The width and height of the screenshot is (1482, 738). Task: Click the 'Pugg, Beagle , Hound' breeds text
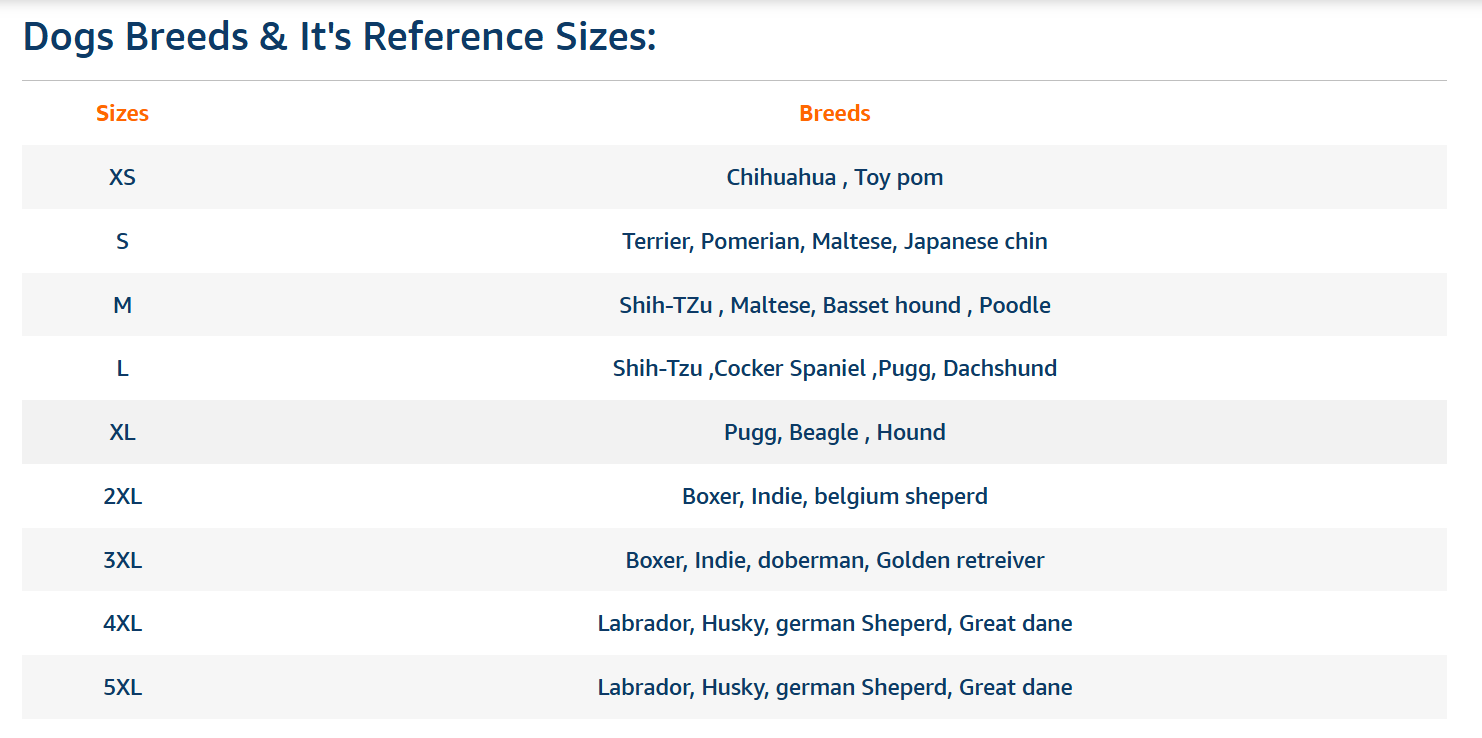[x=834, y=432]
